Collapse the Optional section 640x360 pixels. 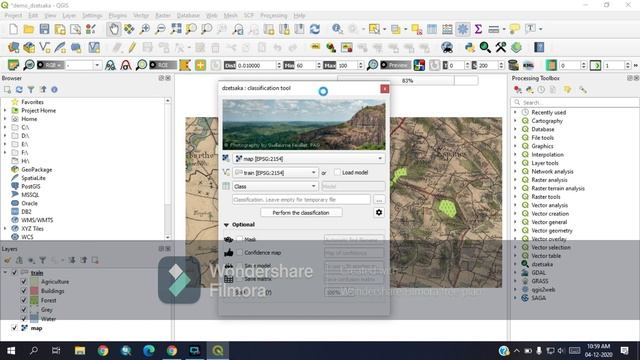pos(226,225)
